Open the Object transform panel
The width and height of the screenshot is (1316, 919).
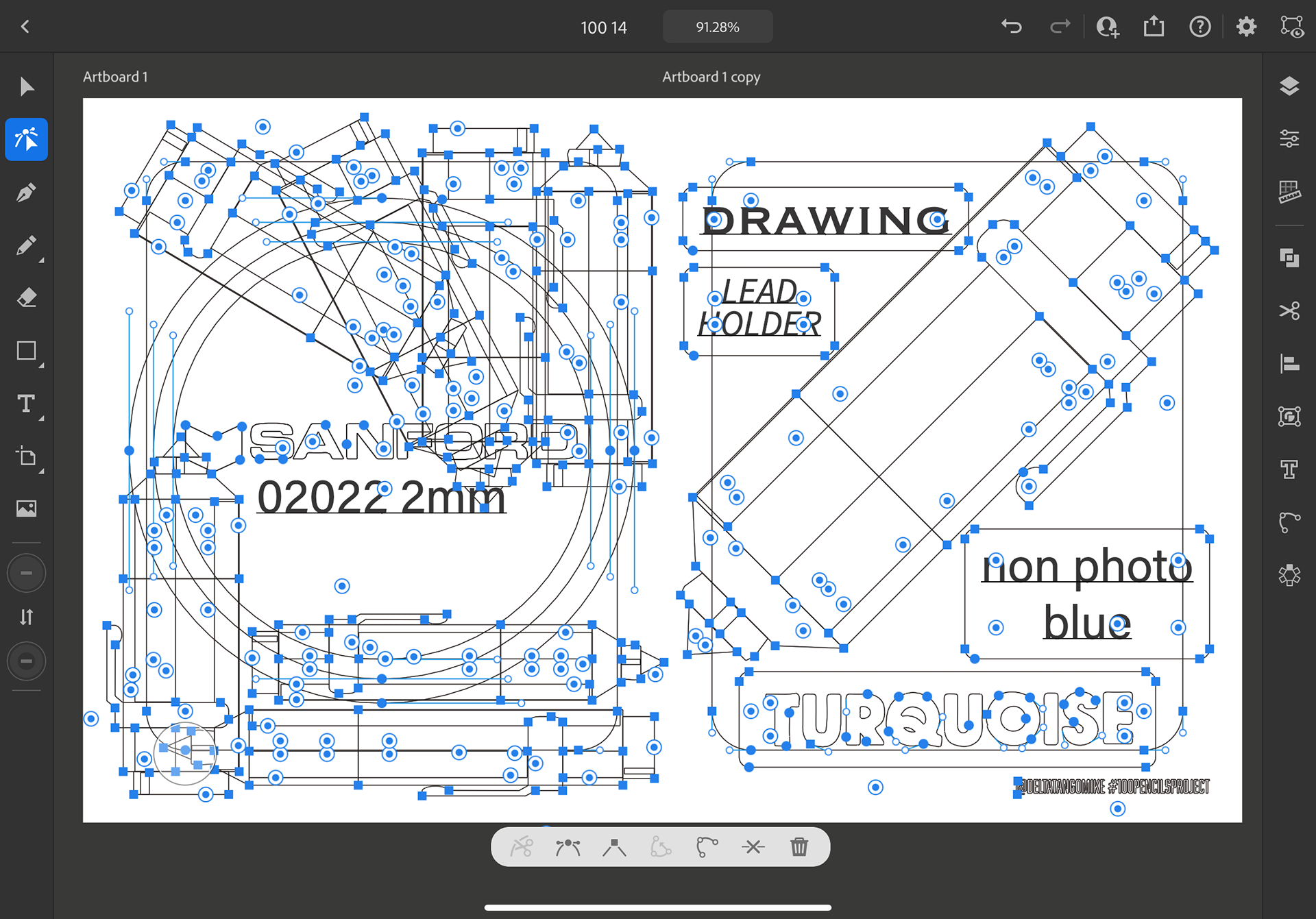click(1289, 416)
